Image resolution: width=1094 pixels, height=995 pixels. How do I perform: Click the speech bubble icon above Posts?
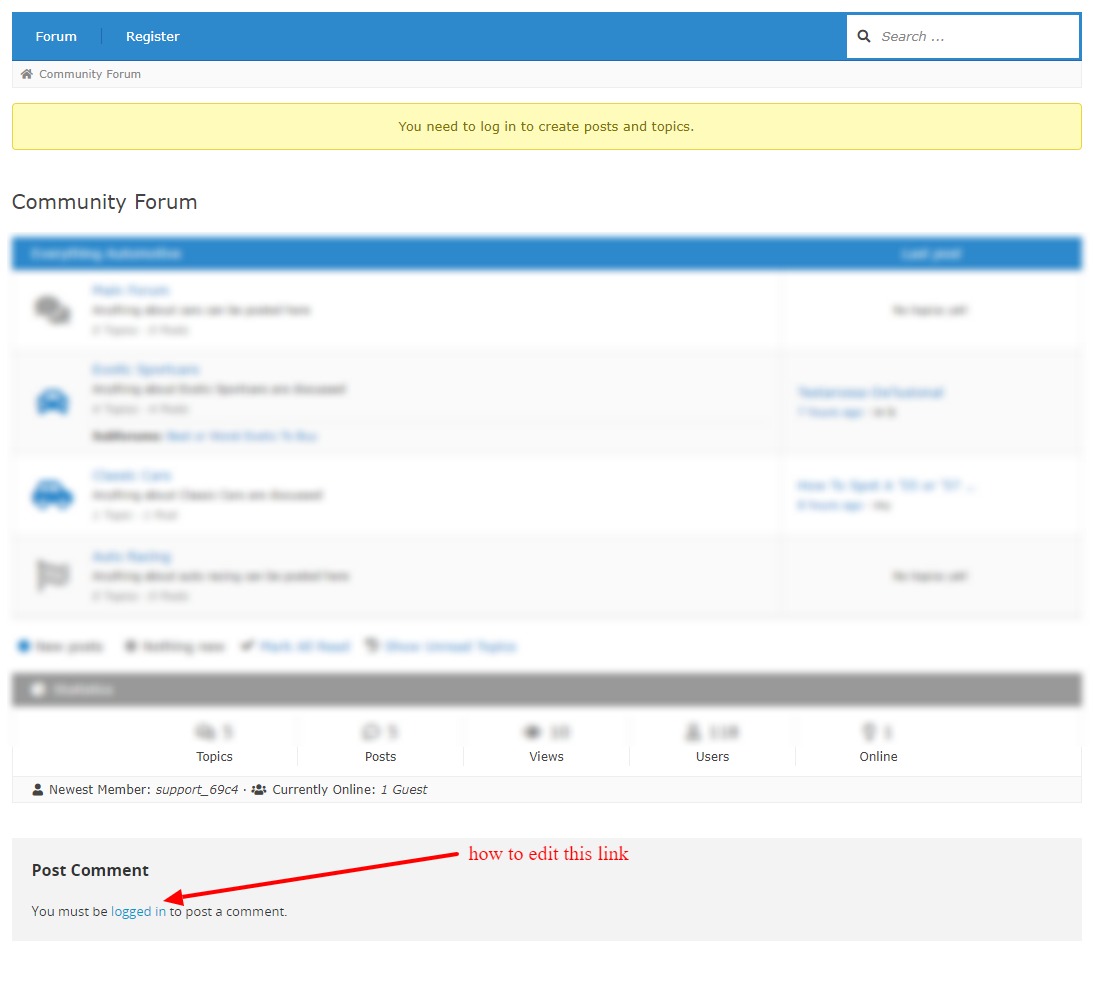point(370,731)
